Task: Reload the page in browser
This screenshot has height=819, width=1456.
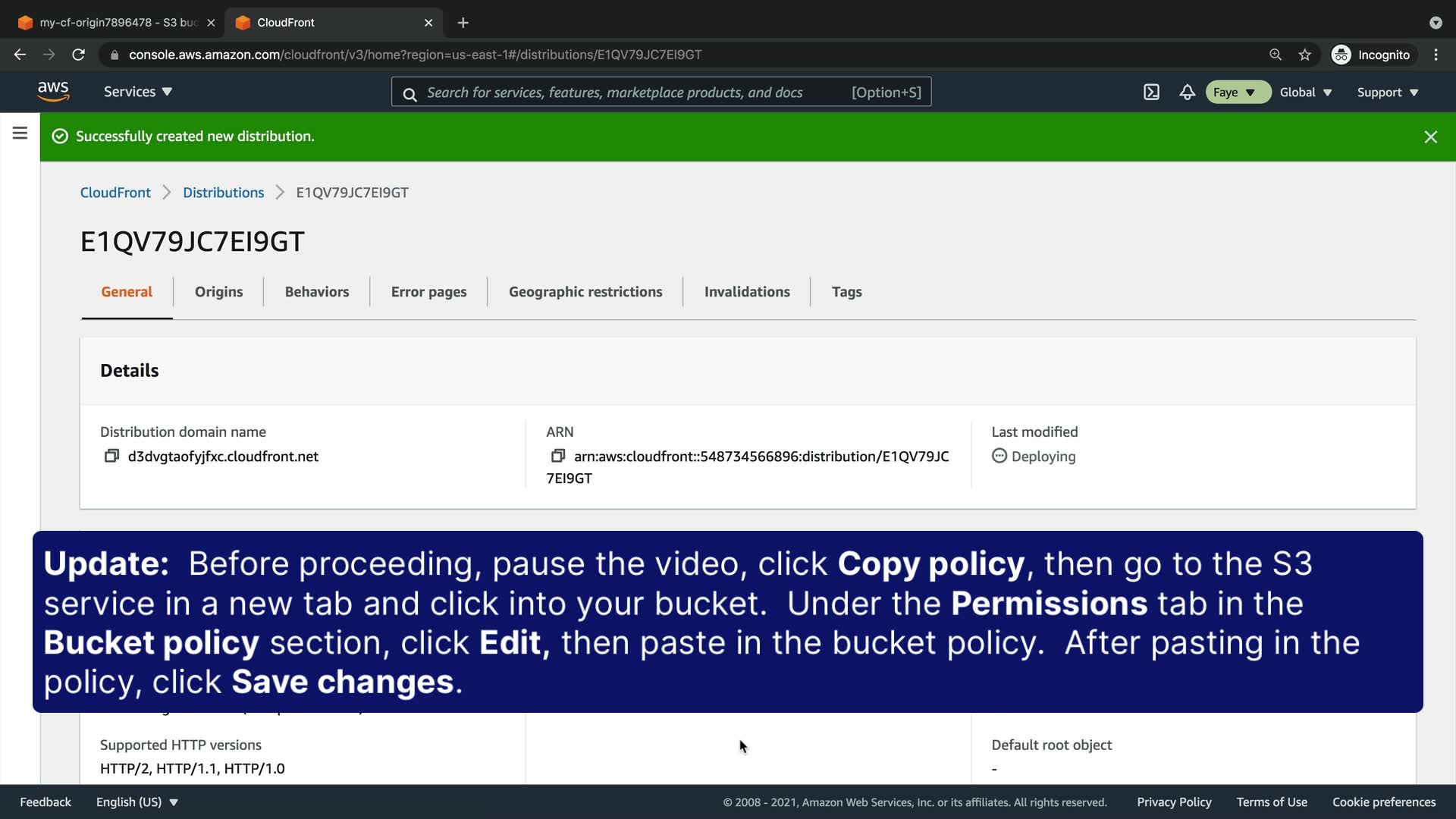Action: coord(78,55)
